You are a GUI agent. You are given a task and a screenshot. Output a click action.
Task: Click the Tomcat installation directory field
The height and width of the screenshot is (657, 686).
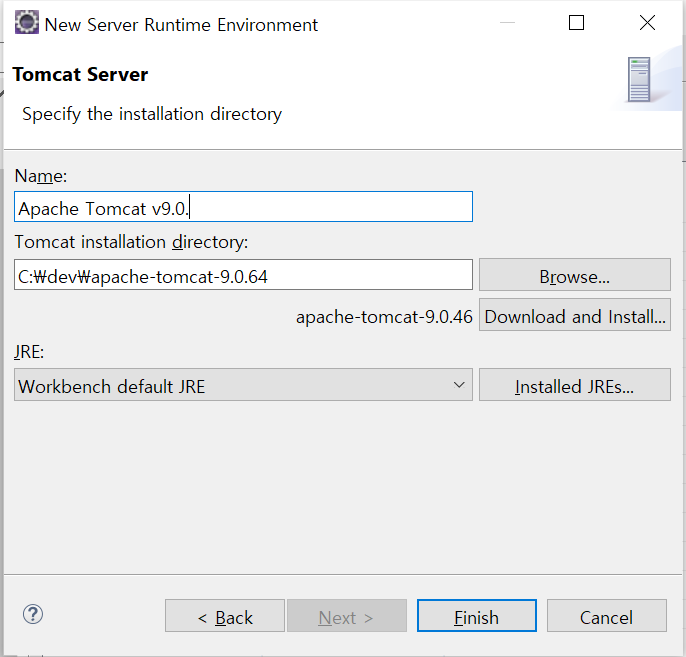click(x=243, y=275)
